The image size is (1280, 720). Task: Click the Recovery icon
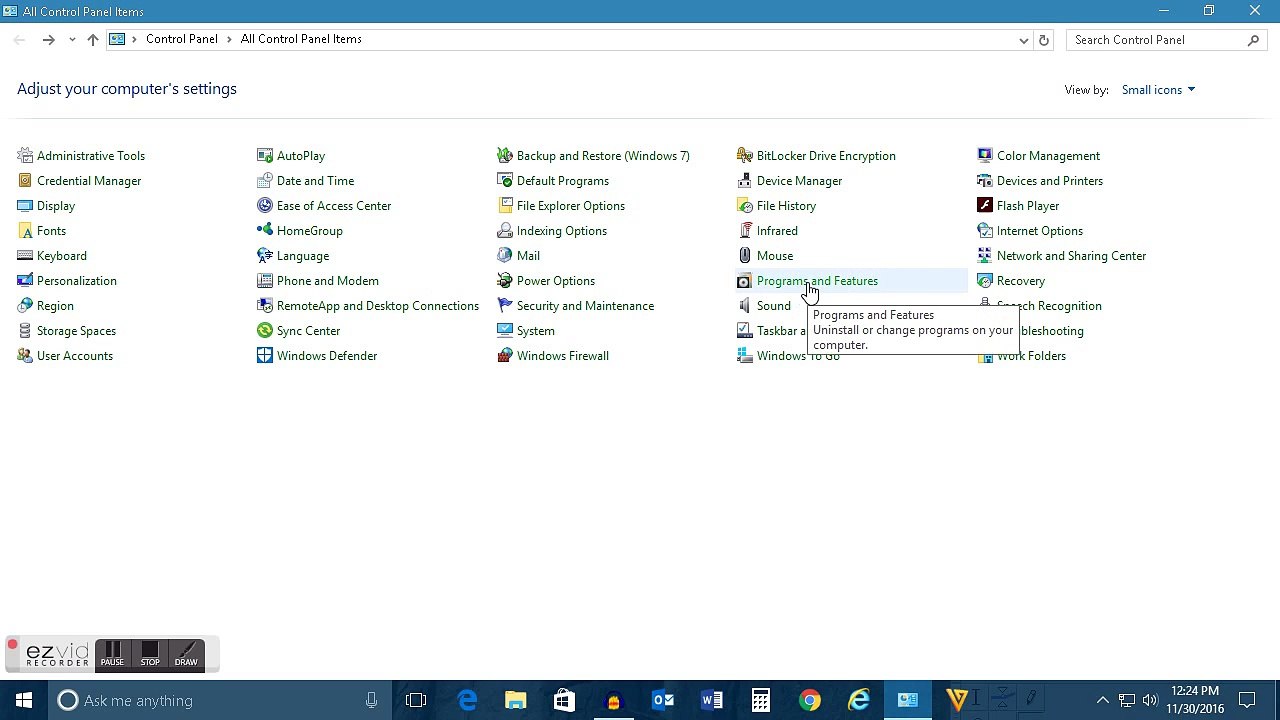coord(985,281)
